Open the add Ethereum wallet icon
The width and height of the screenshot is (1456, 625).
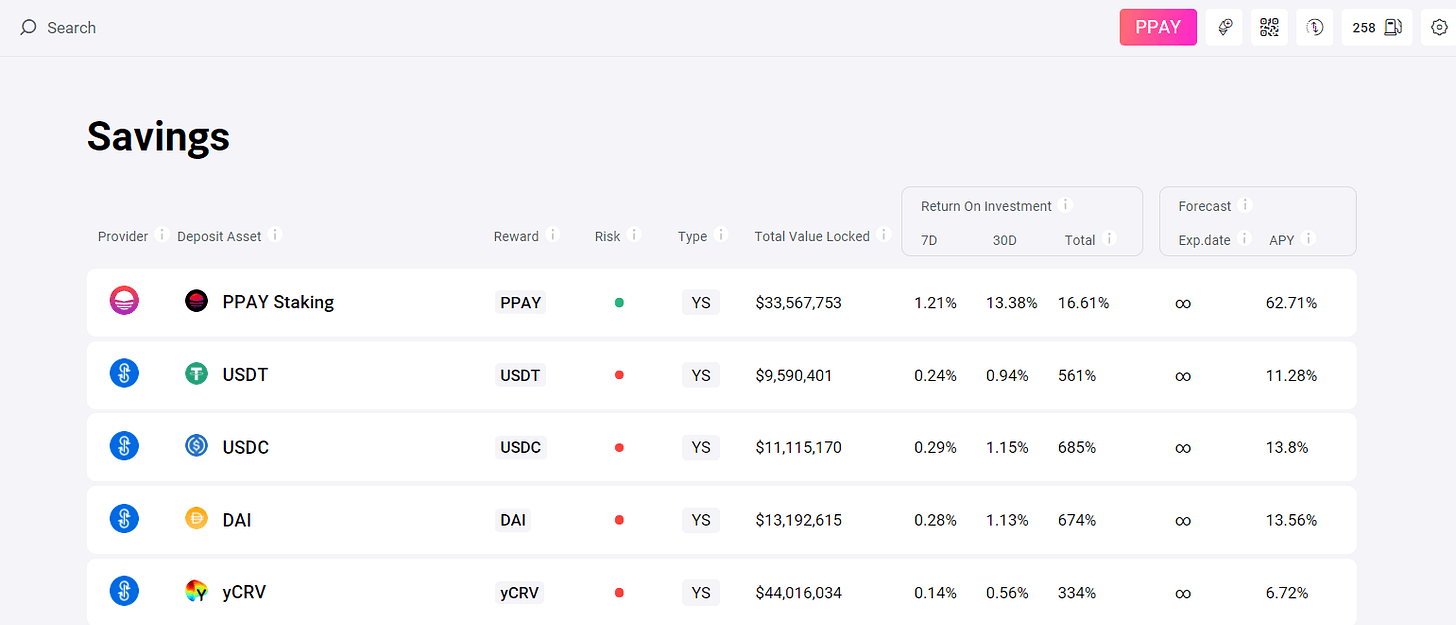1224,27
